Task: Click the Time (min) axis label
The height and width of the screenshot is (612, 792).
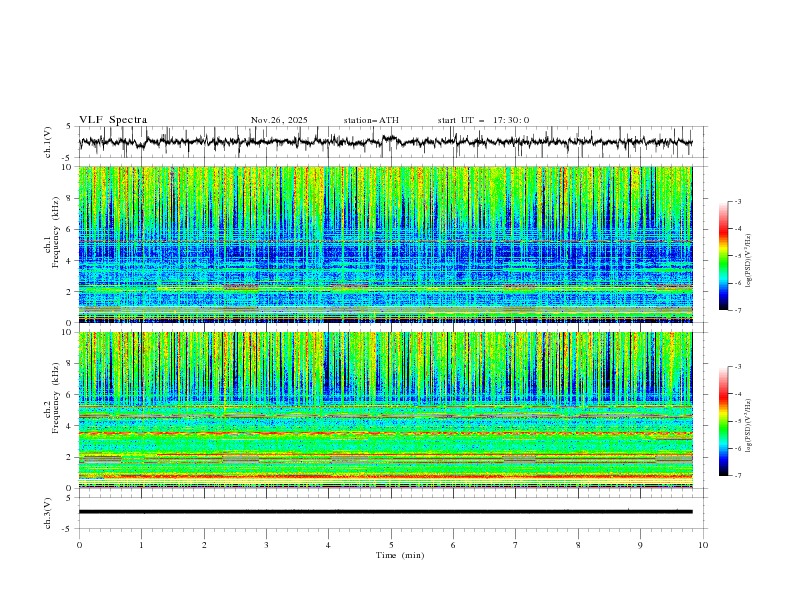Action: point(398,555)
